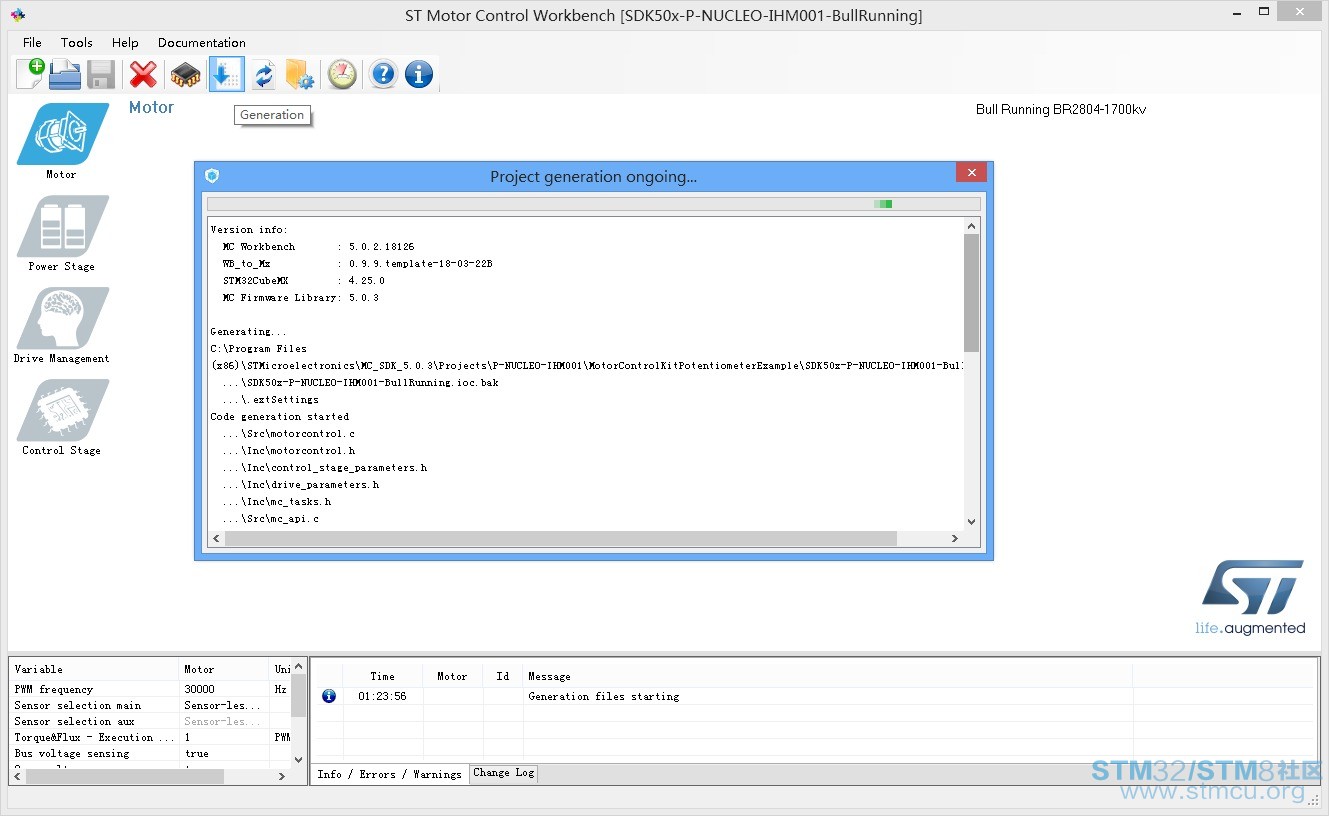Click the Id column header in message log
Image resolution: width=1329 pixels, height=816 pixels.
coord(503,676)
